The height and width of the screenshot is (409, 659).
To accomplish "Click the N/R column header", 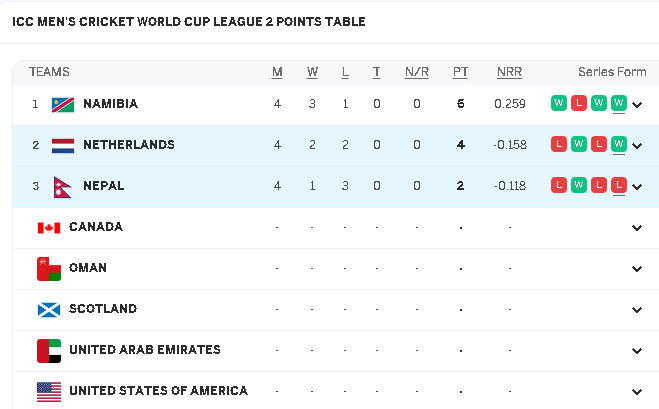I will click(x=416, y=72).
